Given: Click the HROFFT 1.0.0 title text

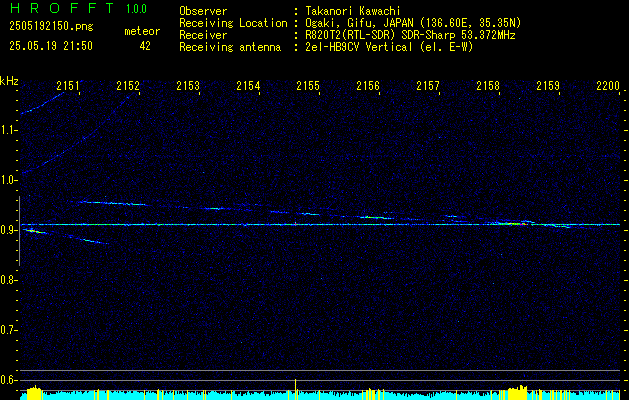Looking at the screenshot, I should [x=78, y=8].
